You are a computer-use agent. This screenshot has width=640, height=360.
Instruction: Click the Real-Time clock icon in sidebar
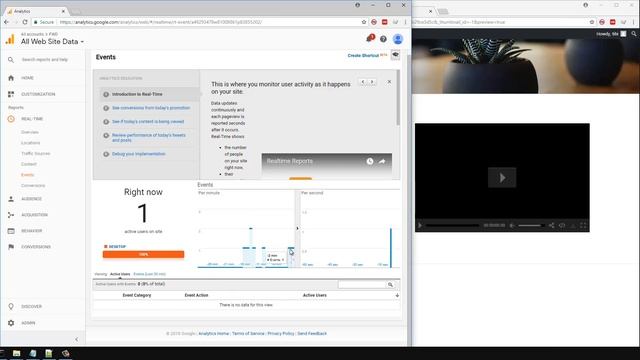[11, 119]
